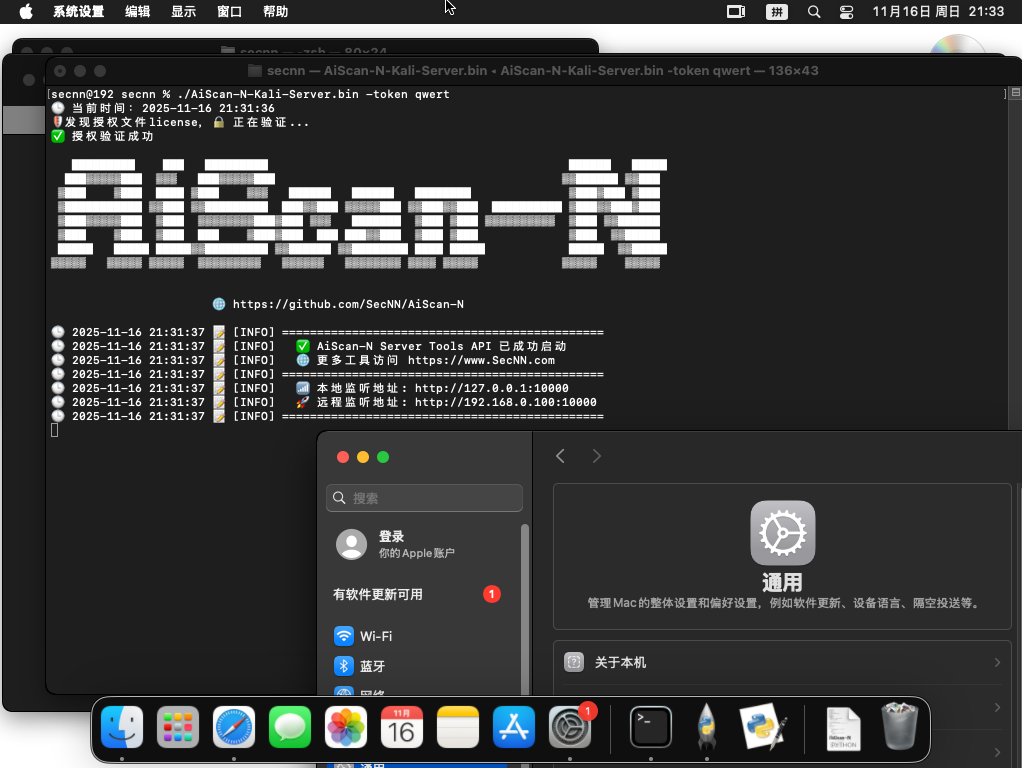Open the 显示 menu
Viewport: 1022px width, 768px height.
(183, 12)
